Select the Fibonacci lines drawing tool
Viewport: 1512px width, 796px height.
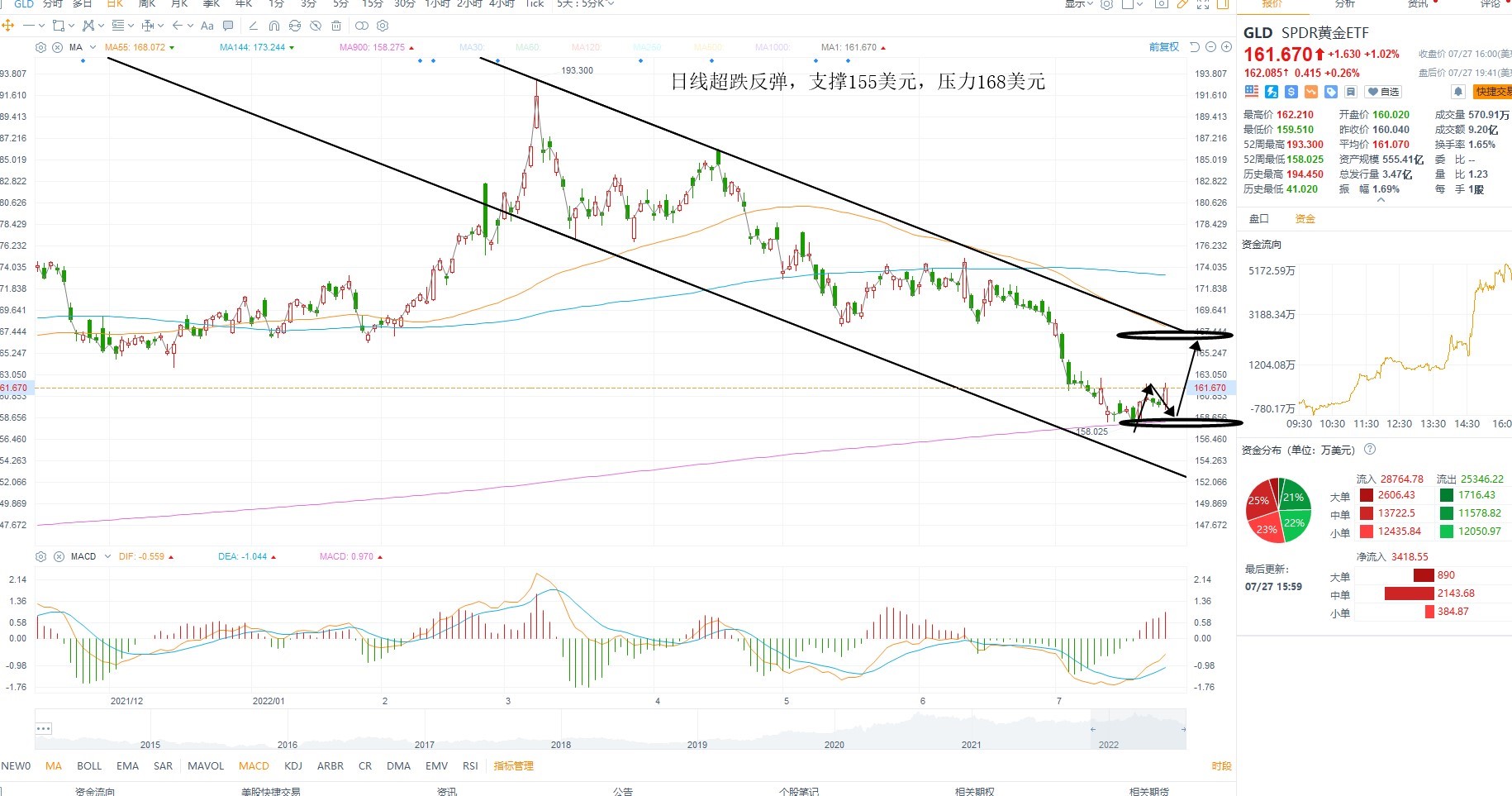pos(118,26)
